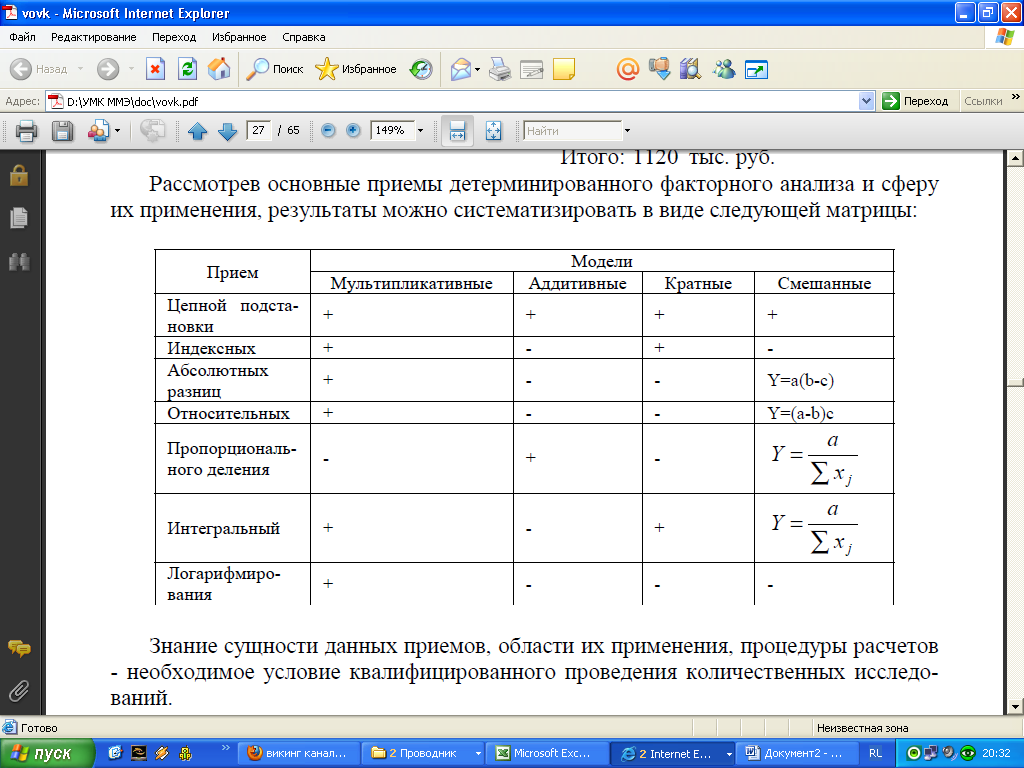
Task: Open the Attachments paperclip panel
Action: [18, 691]
